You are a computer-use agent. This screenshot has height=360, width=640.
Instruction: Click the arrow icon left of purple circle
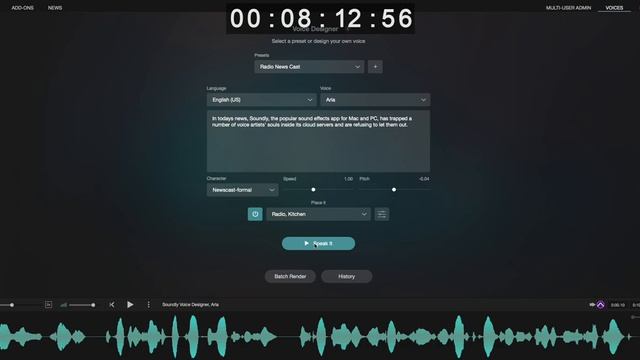[592, 304]
